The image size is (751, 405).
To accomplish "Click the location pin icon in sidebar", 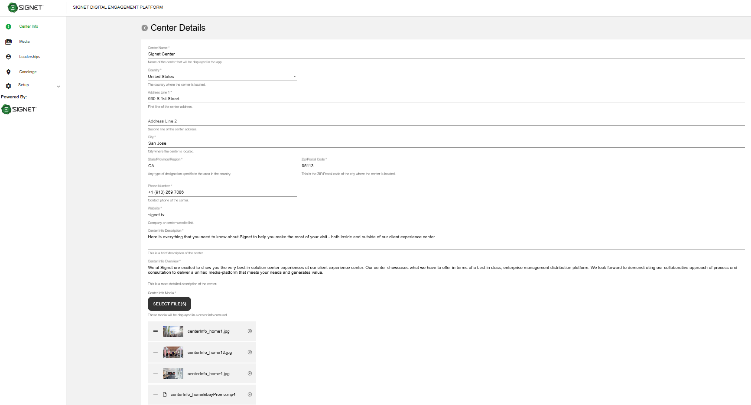I will pyautogui.click(x=8, y=72).
